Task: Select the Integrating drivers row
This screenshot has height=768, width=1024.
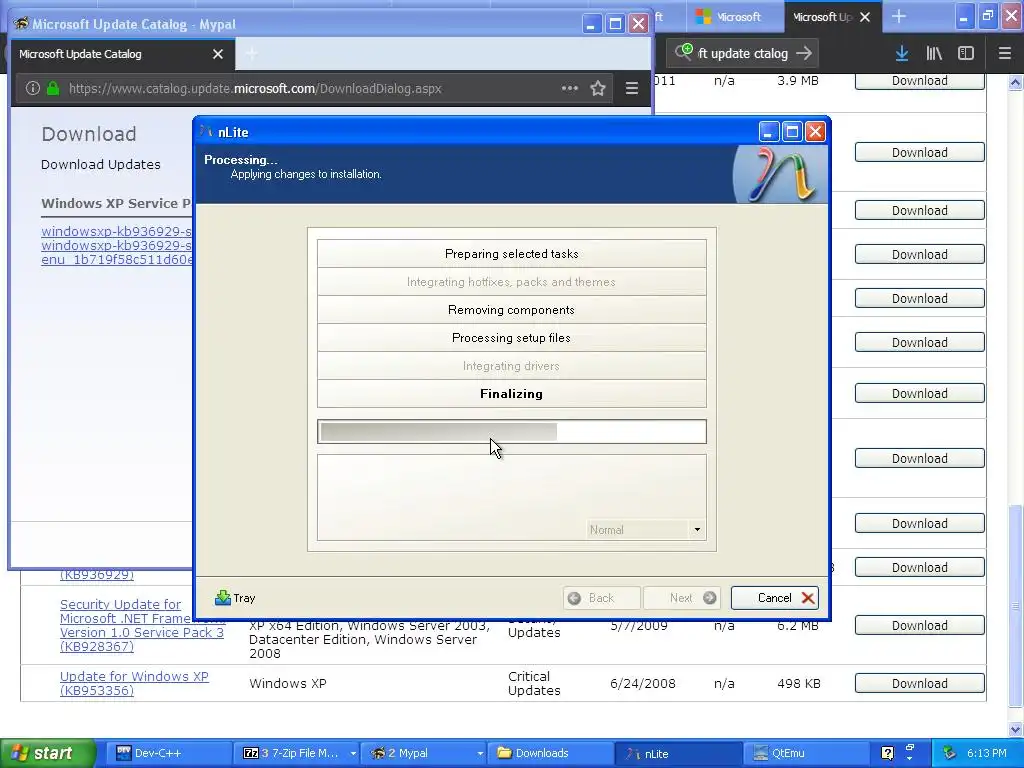Action: (511, 366)
